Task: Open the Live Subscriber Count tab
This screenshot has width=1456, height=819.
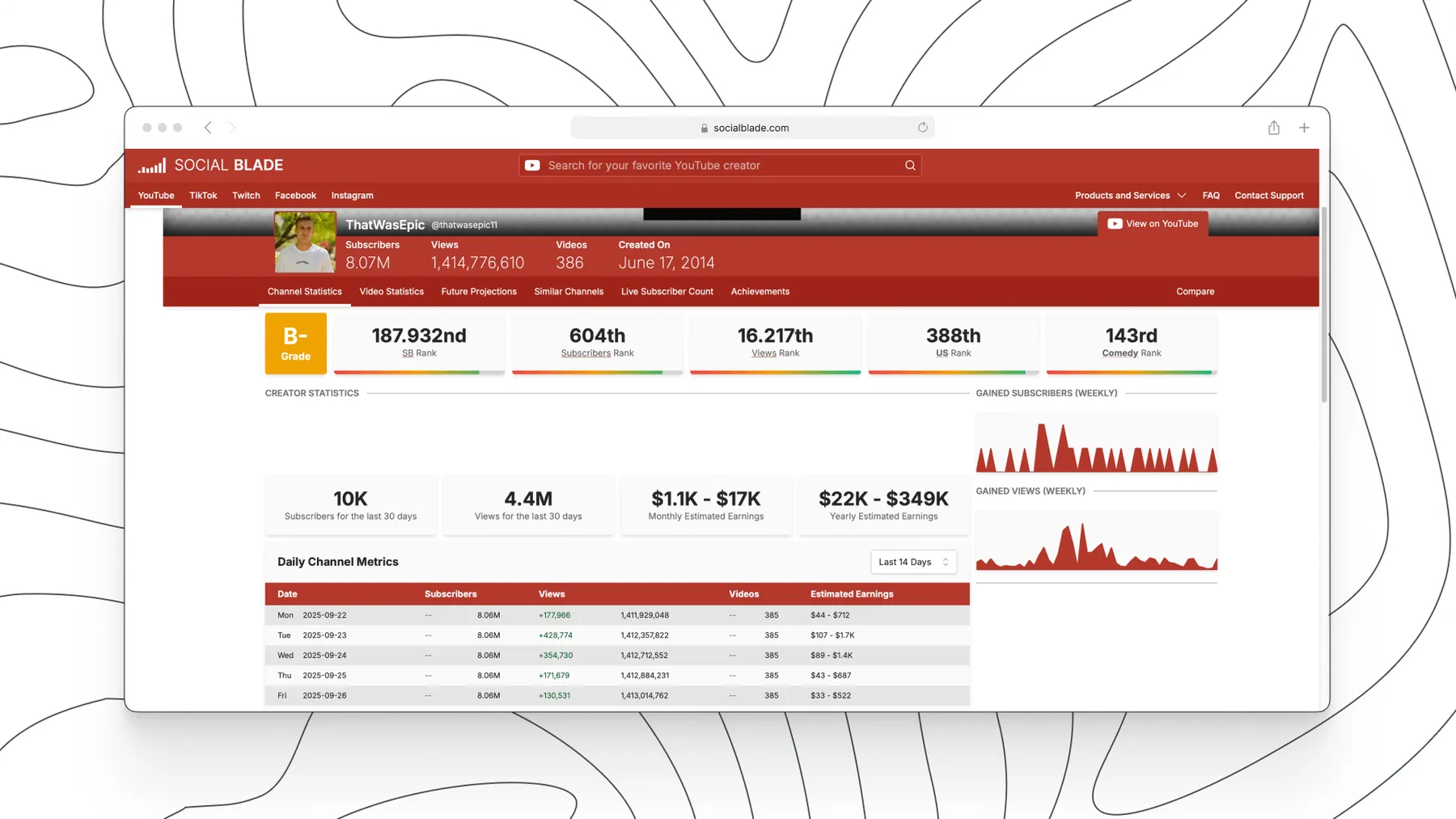Action: (x=667, y=292)
